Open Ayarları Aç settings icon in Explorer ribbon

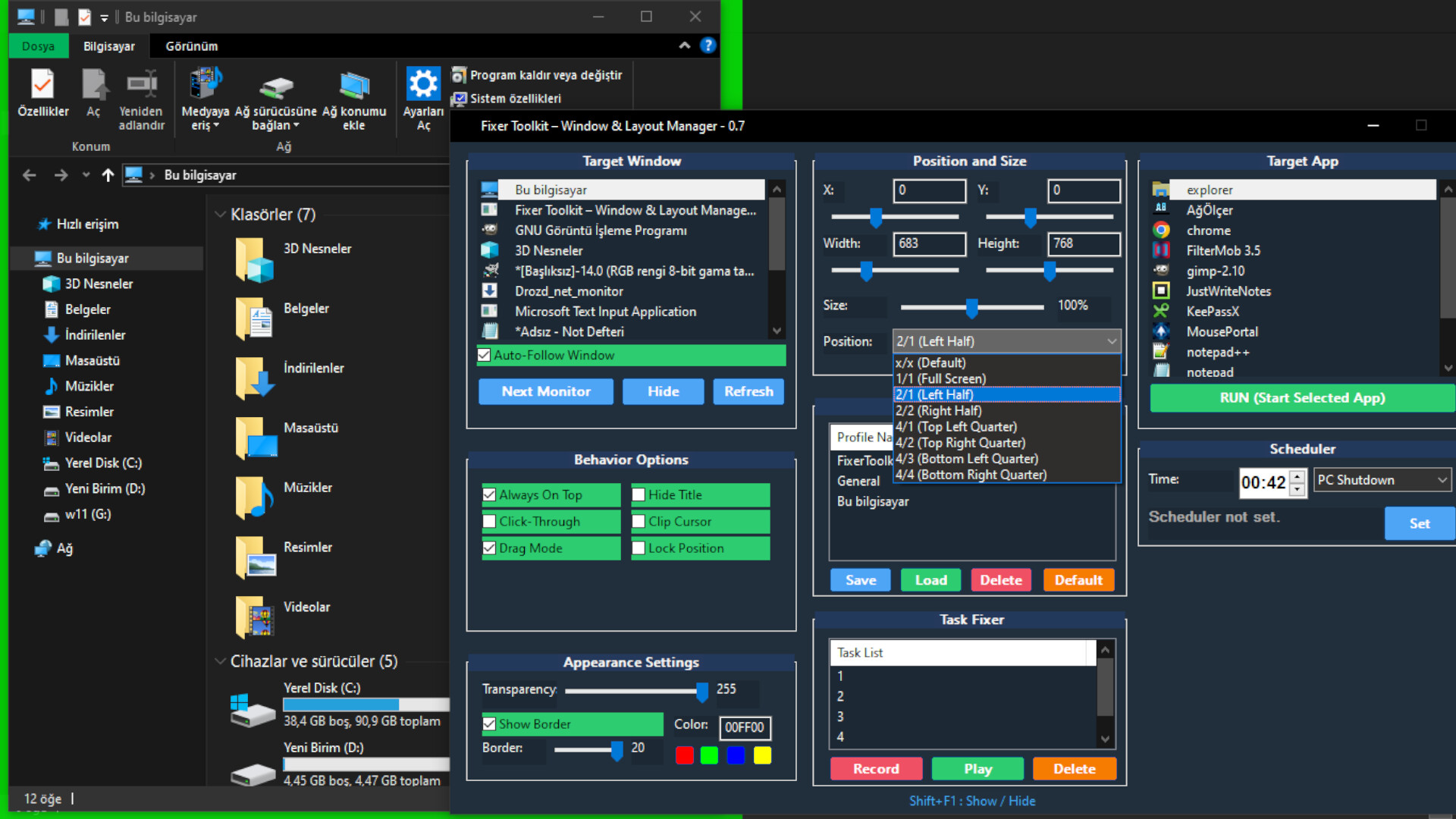coord(422,83)
